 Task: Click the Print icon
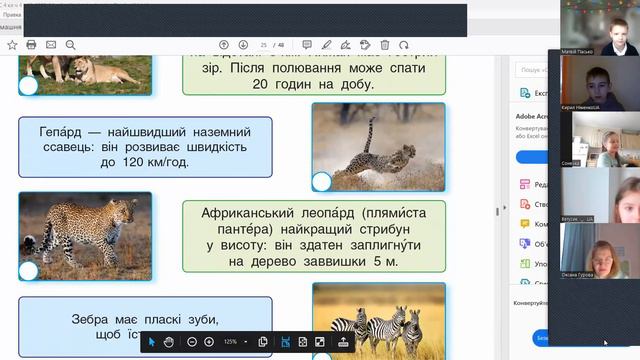tap(31, 45)
